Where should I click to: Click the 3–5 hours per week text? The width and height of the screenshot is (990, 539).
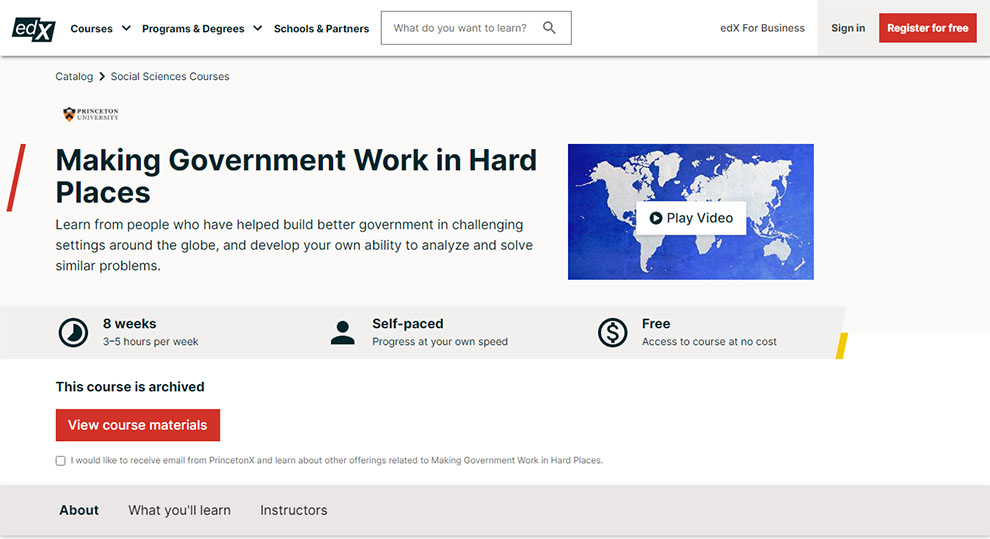click(x=150, y=341)
